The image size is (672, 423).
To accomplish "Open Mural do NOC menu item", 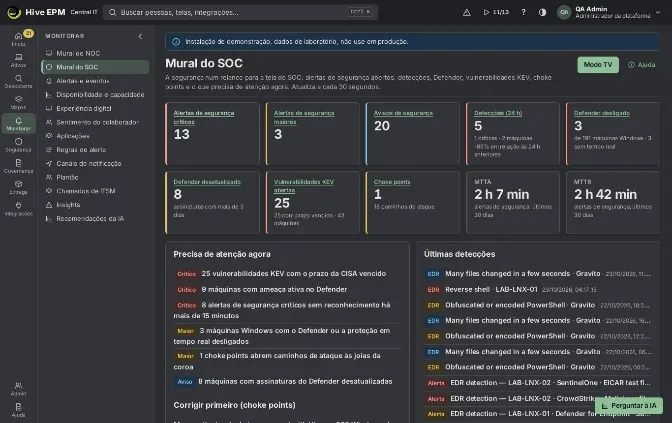I will click(x=95, y=53).
